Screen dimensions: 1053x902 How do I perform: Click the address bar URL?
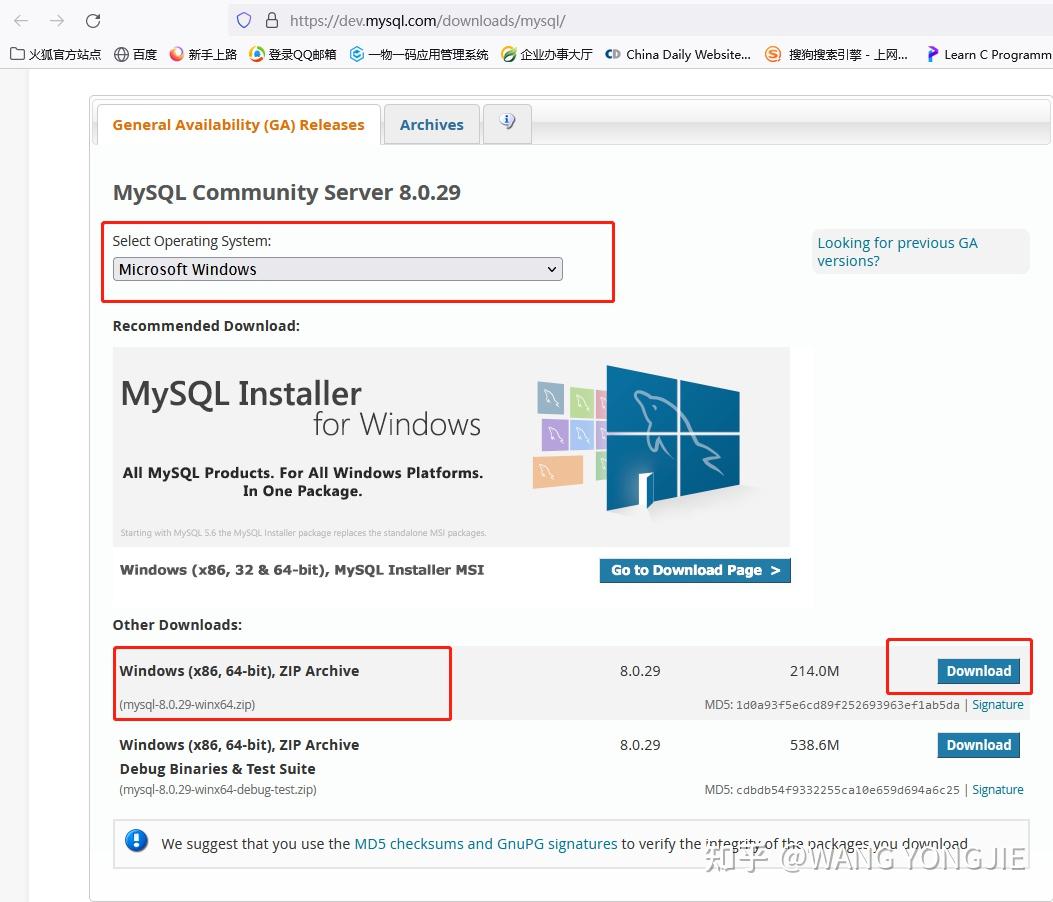click(x=427, y=21)
